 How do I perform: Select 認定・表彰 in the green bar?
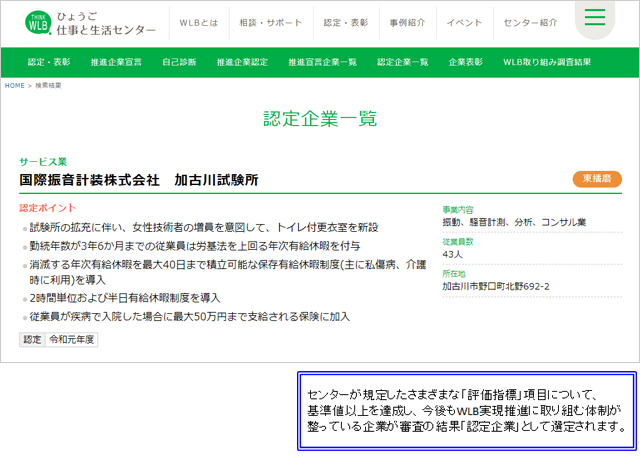(49, 62)
